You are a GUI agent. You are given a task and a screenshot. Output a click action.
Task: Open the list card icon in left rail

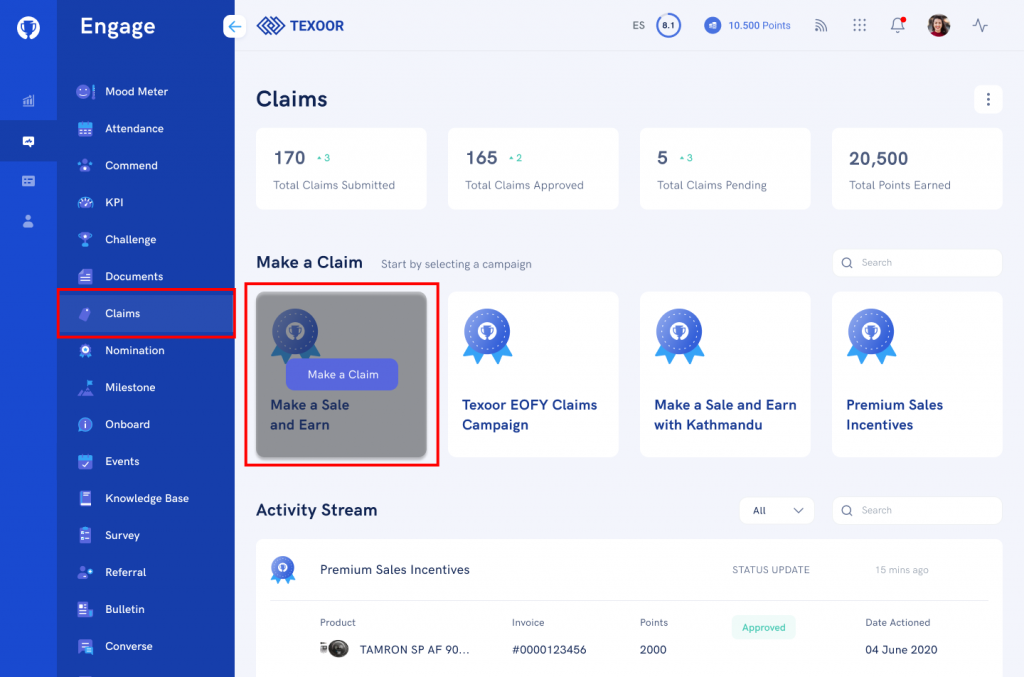coord(28,181)
